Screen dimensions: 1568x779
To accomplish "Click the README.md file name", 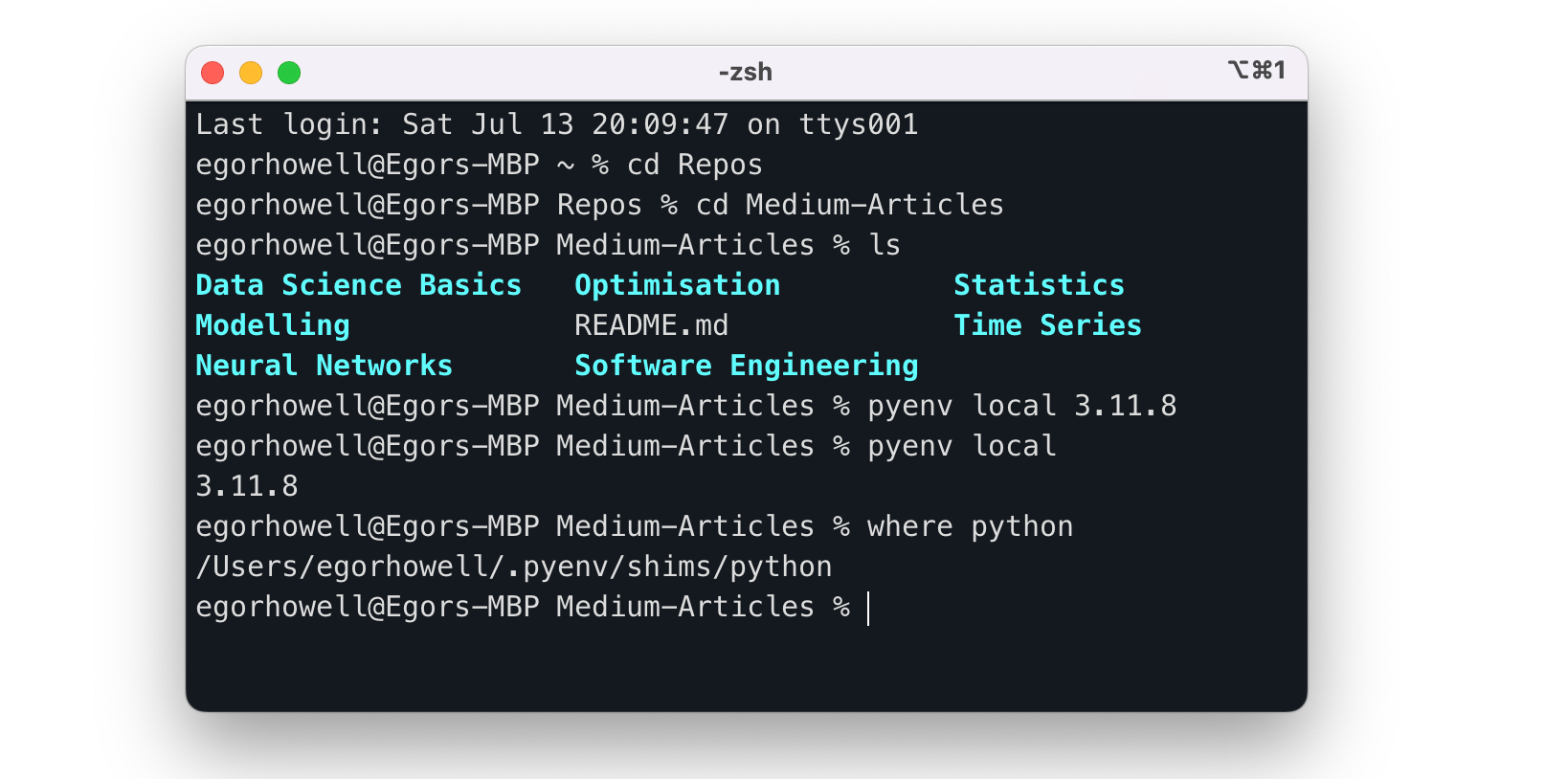I will click(x=652, y=325).
